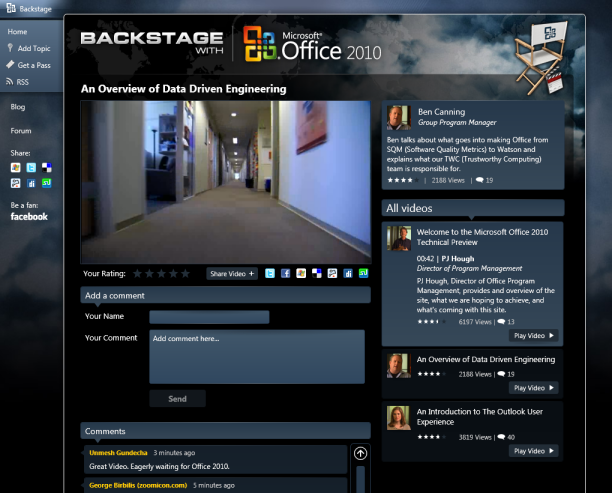Viewport: 612px width, 493px height.
Task: Play the Introduction to Outlook User Experience video
Action: (534, 451)
